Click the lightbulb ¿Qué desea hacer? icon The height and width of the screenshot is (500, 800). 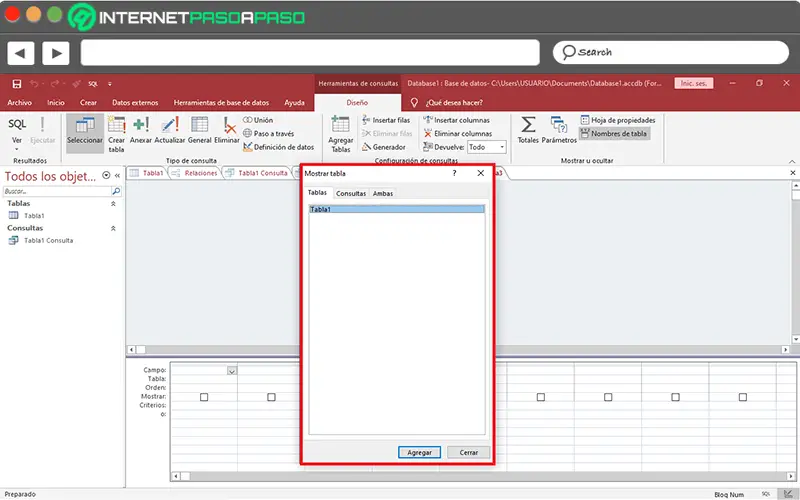(414, 103)
